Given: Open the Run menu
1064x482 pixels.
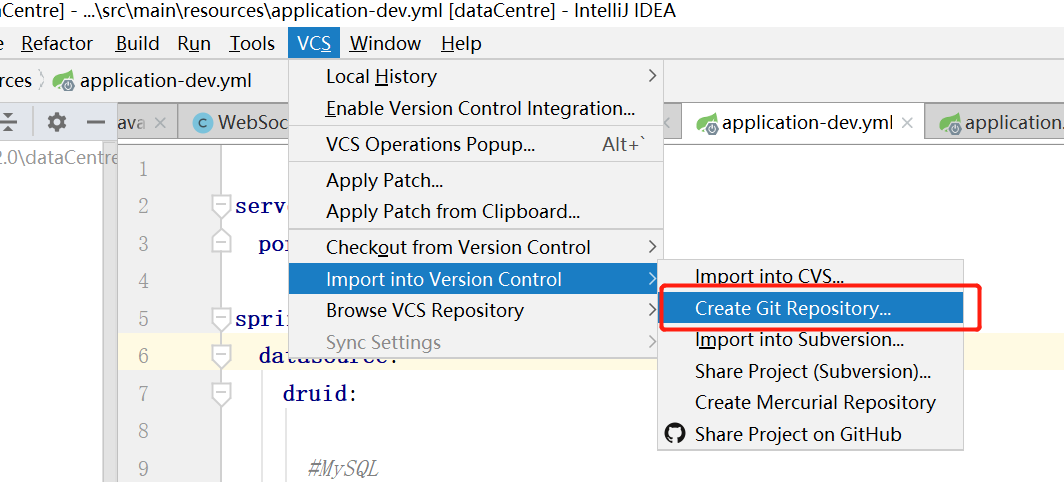Looking at the screenshot, I should 194,43.
